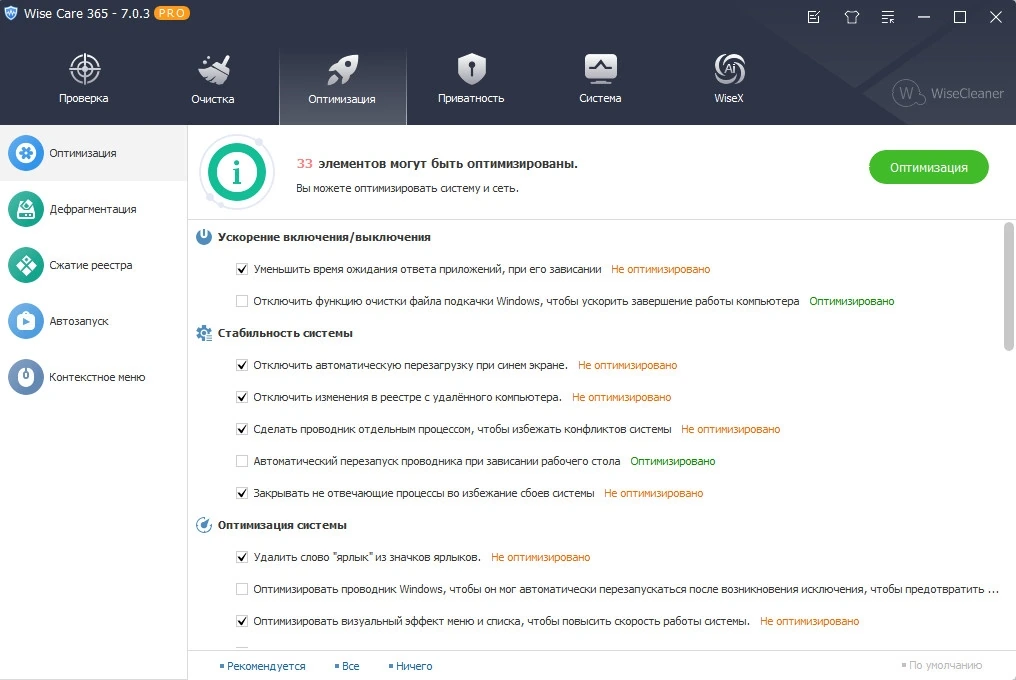This screenshot has height=680, width=1016.
Task: Click the green info circle icon
Action: click(x=237, y=172)
